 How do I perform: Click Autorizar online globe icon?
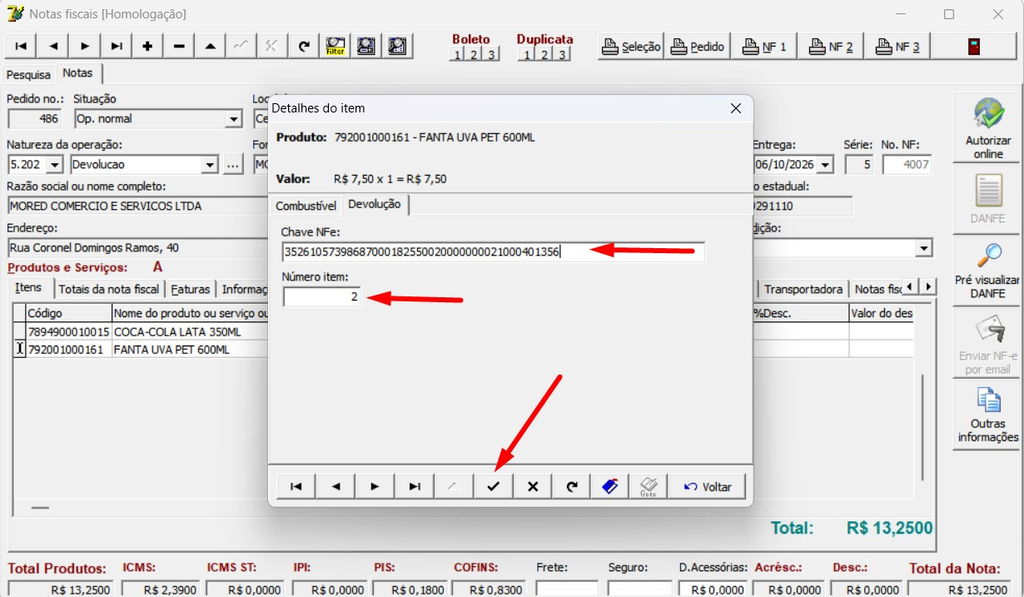[x=988, y=128]
